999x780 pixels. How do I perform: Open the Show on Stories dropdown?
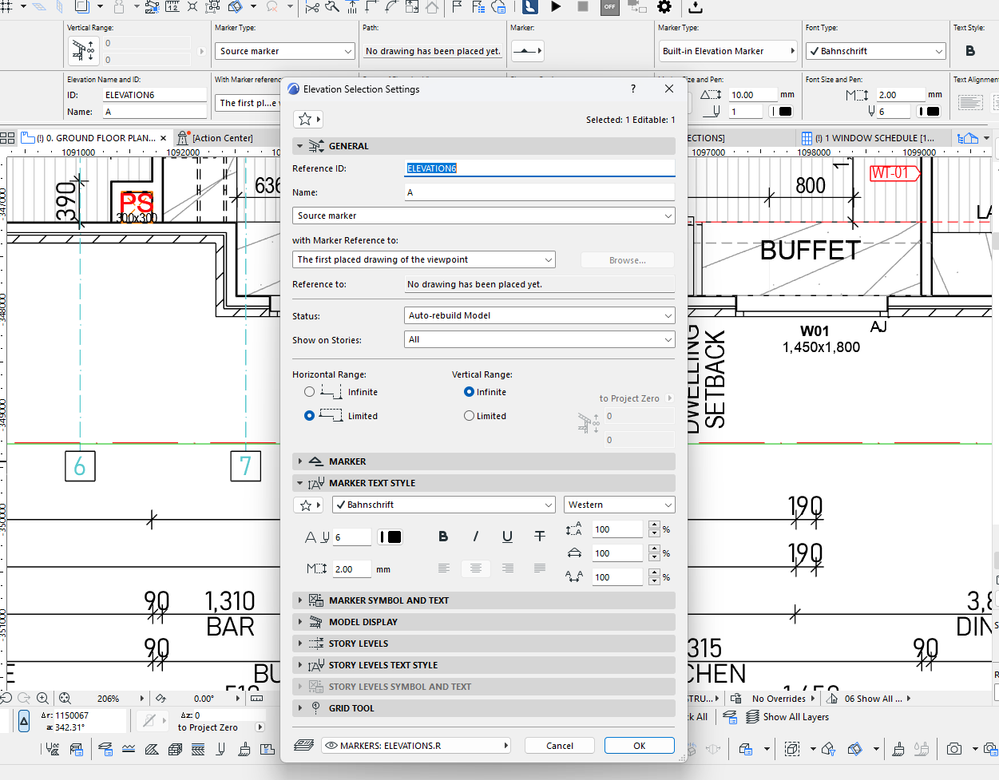pyautogui.click(x=539, y=340)
